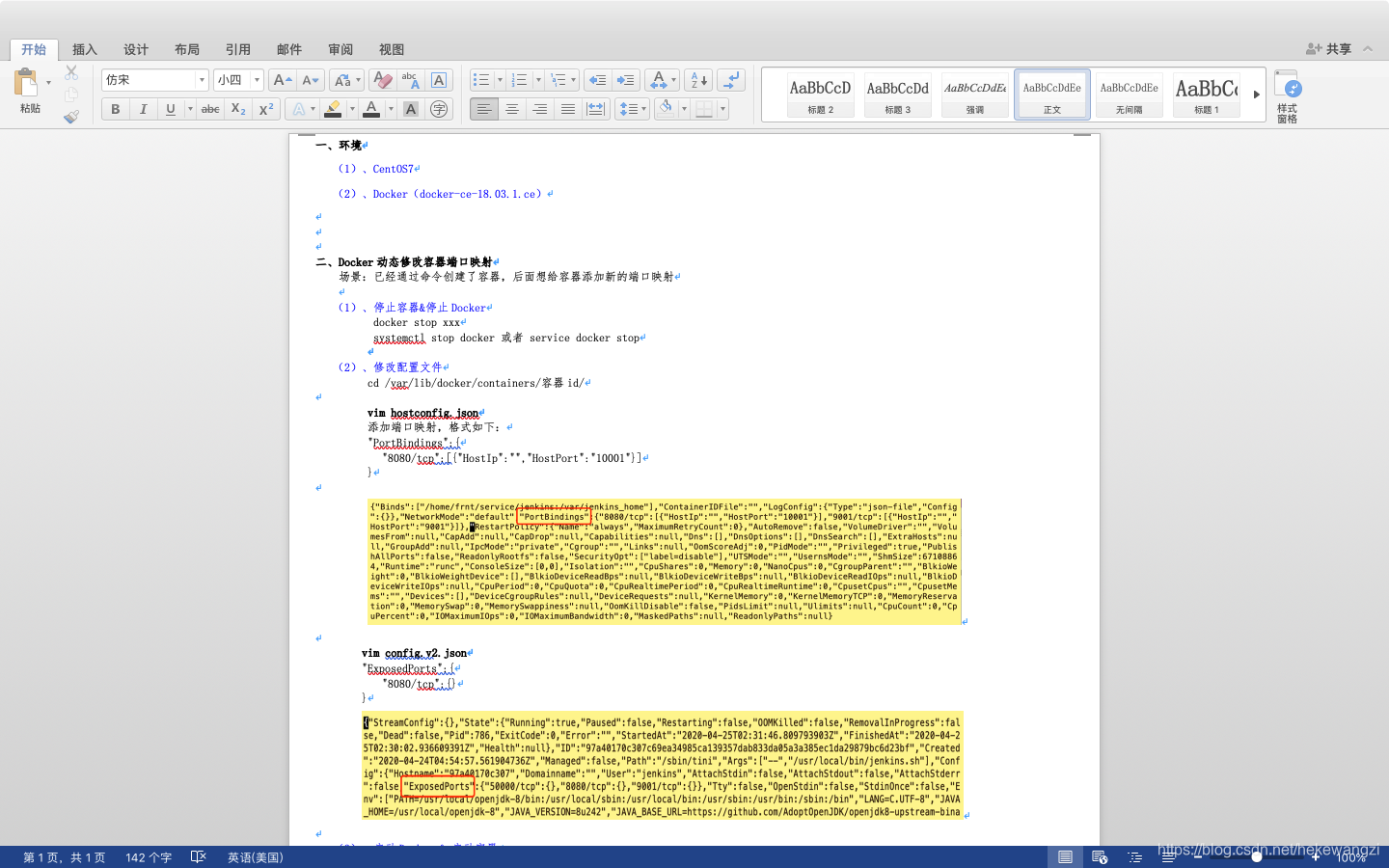This screenshot has height=868, width=1389.
Task: Apply the yellow text highlight color
Action: tap(333, 109)
